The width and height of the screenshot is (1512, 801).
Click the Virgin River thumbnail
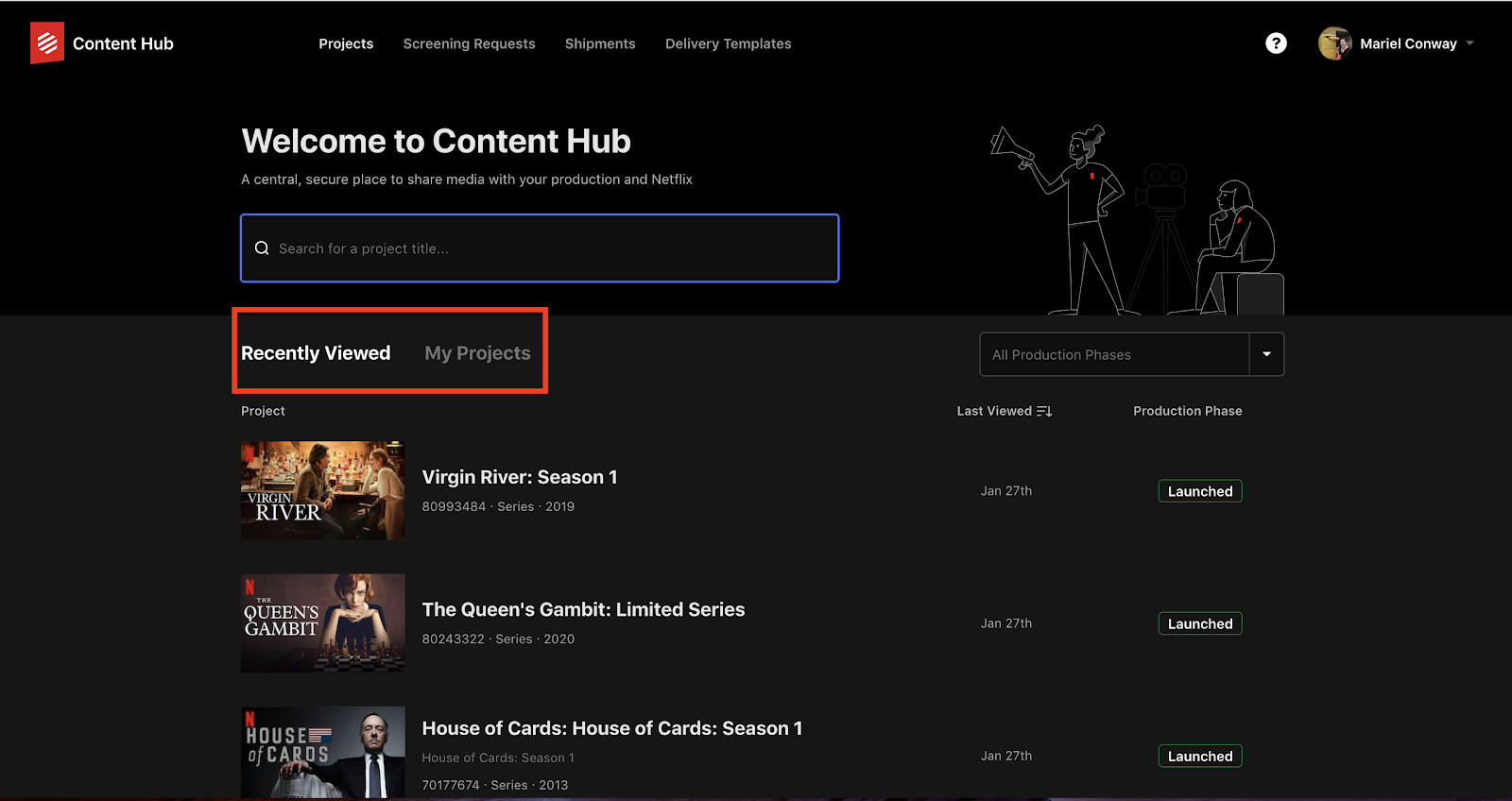323,490
